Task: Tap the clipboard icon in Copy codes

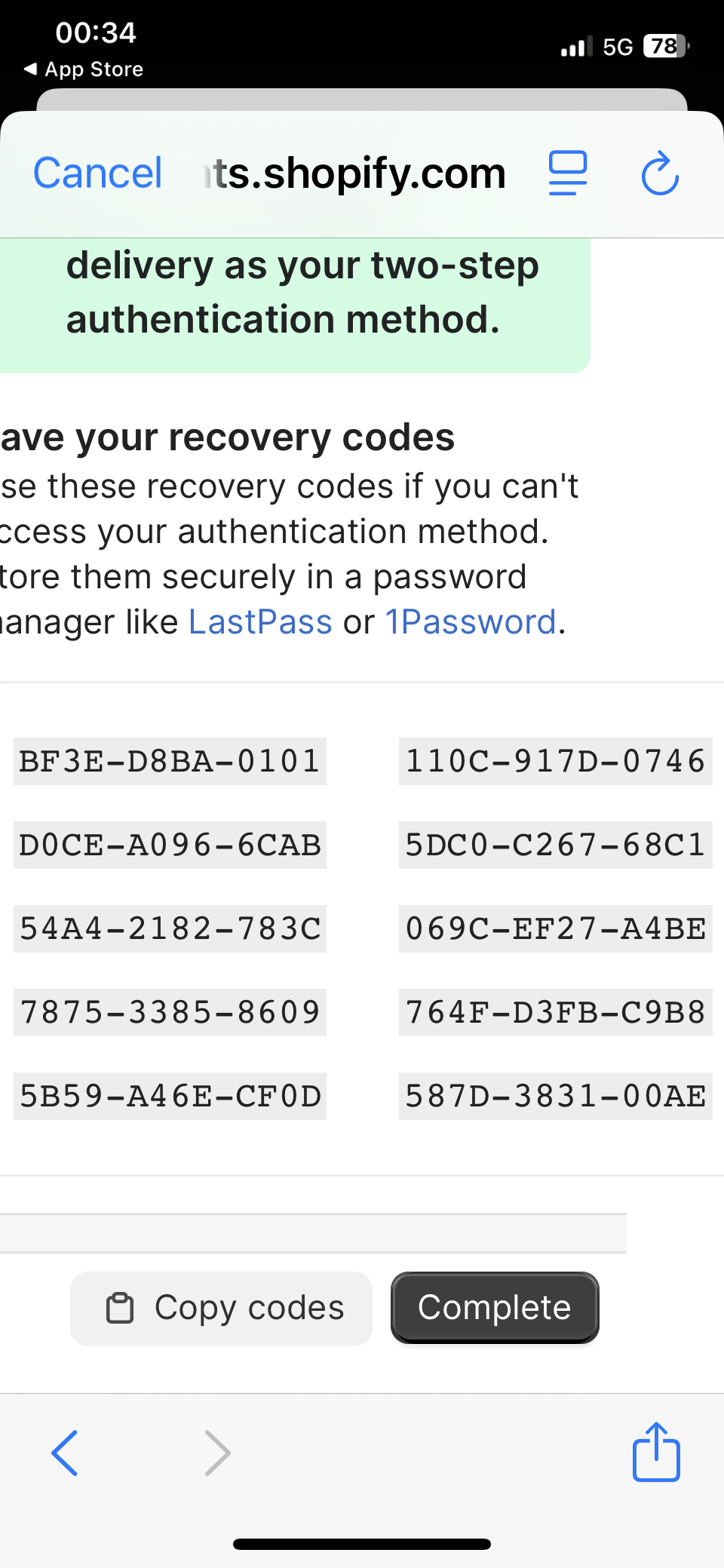Action: pyautogui.click(x=120, y=1309)
